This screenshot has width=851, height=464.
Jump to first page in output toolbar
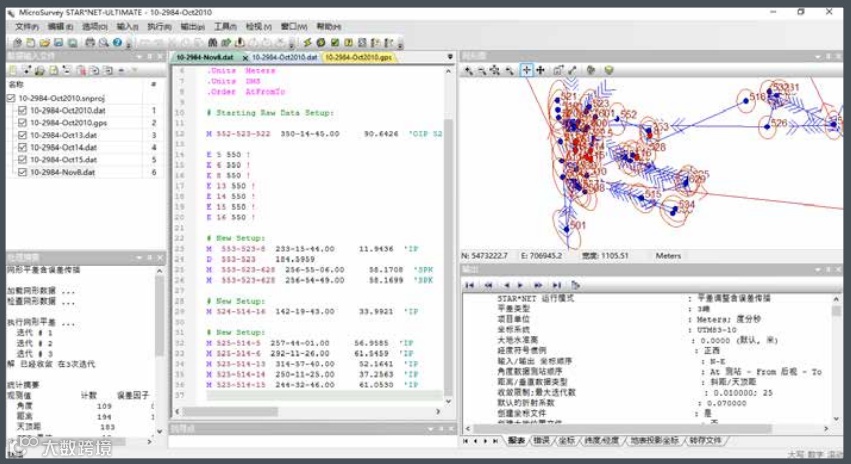coord(470,285)
